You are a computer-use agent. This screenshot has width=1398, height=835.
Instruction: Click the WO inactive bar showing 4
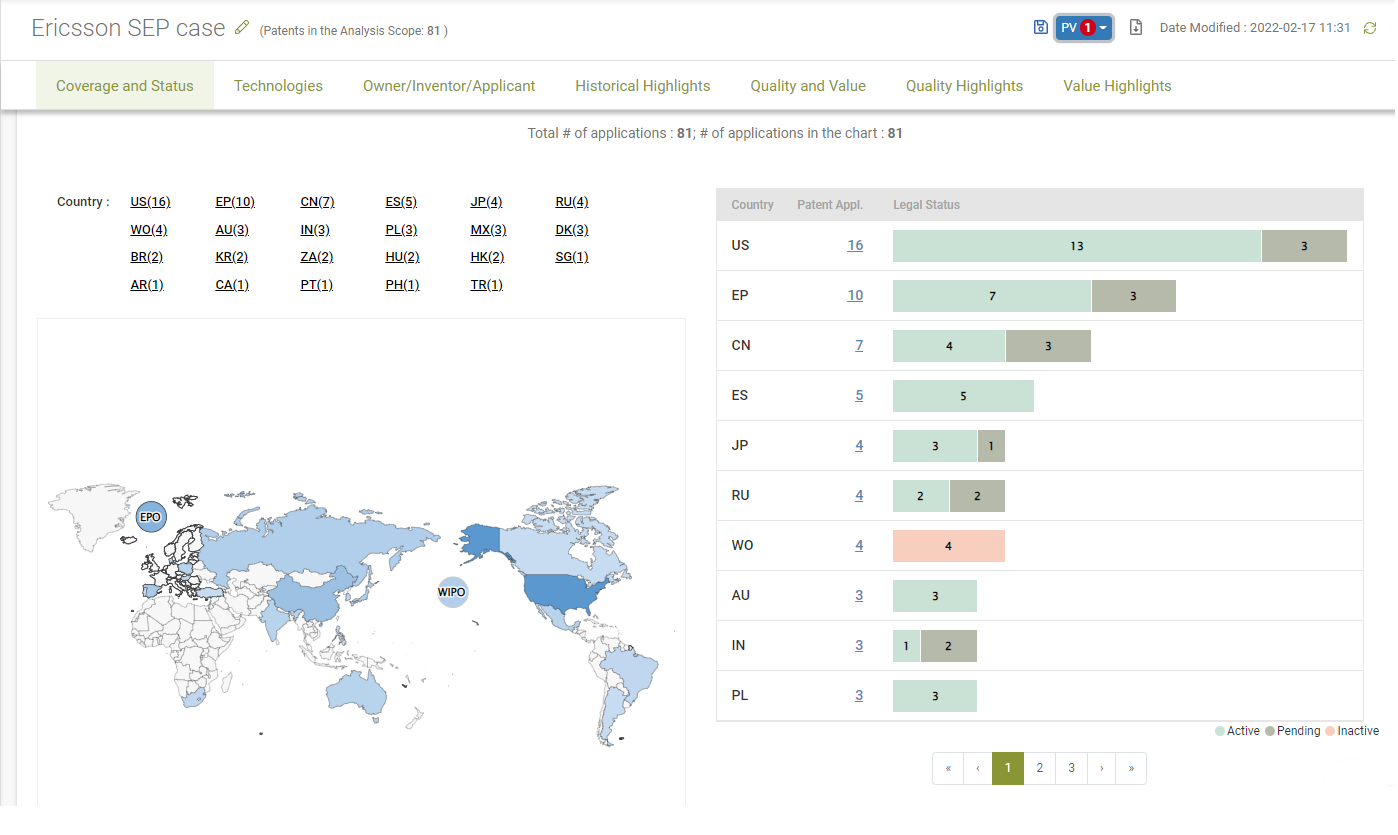(949, 546)
